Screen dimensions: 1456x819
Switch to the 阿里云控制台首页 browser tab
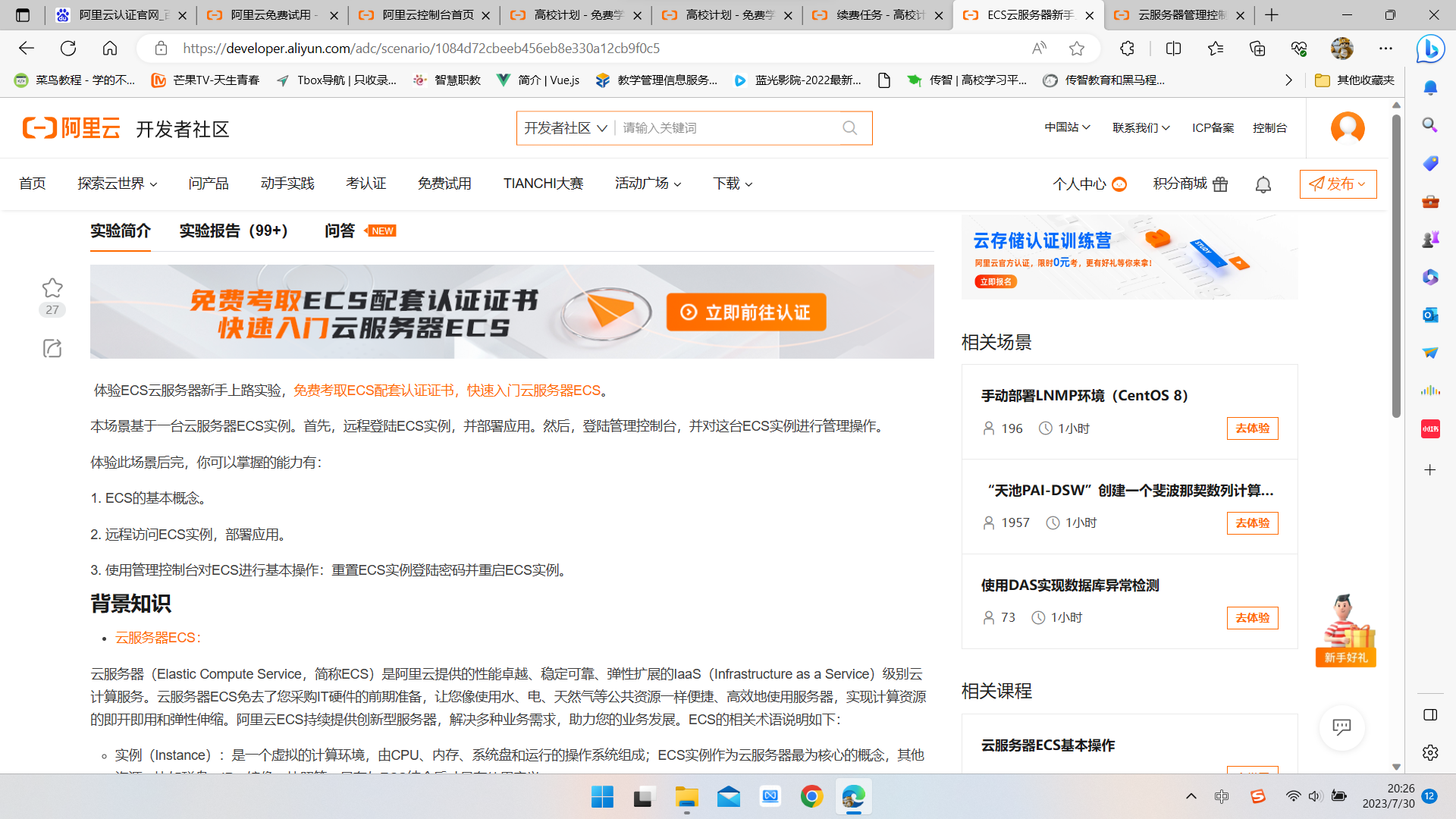[x=423, y=15]
